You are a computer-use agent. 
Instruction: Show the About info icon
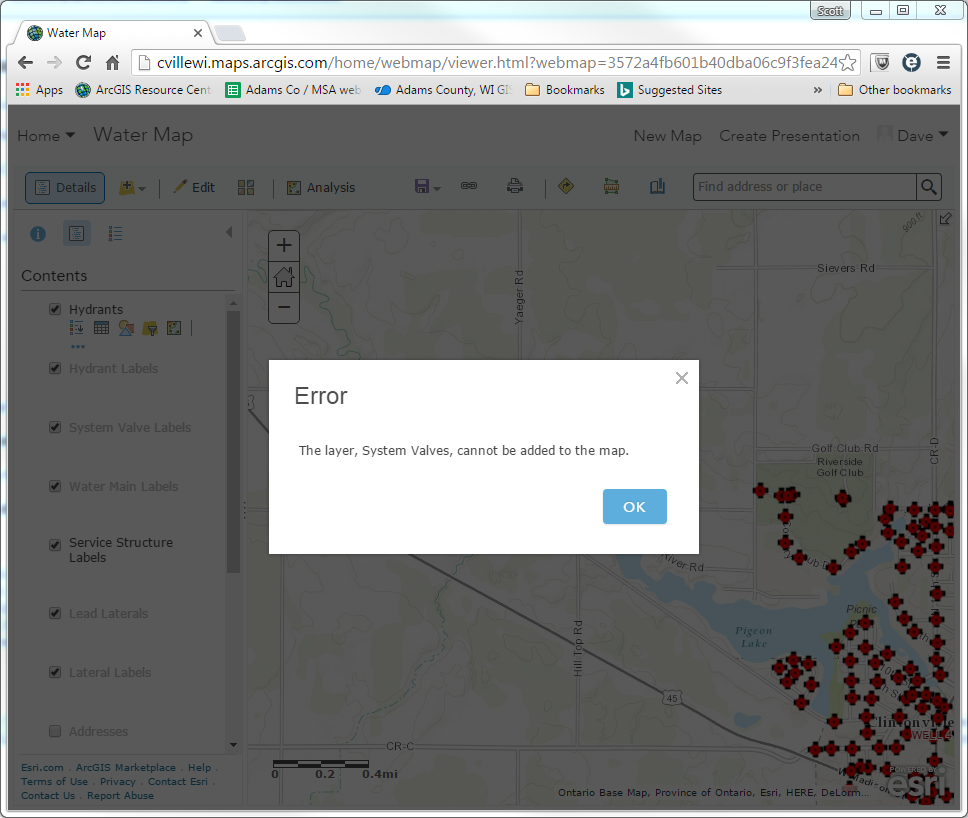click(x=38, y=234)
